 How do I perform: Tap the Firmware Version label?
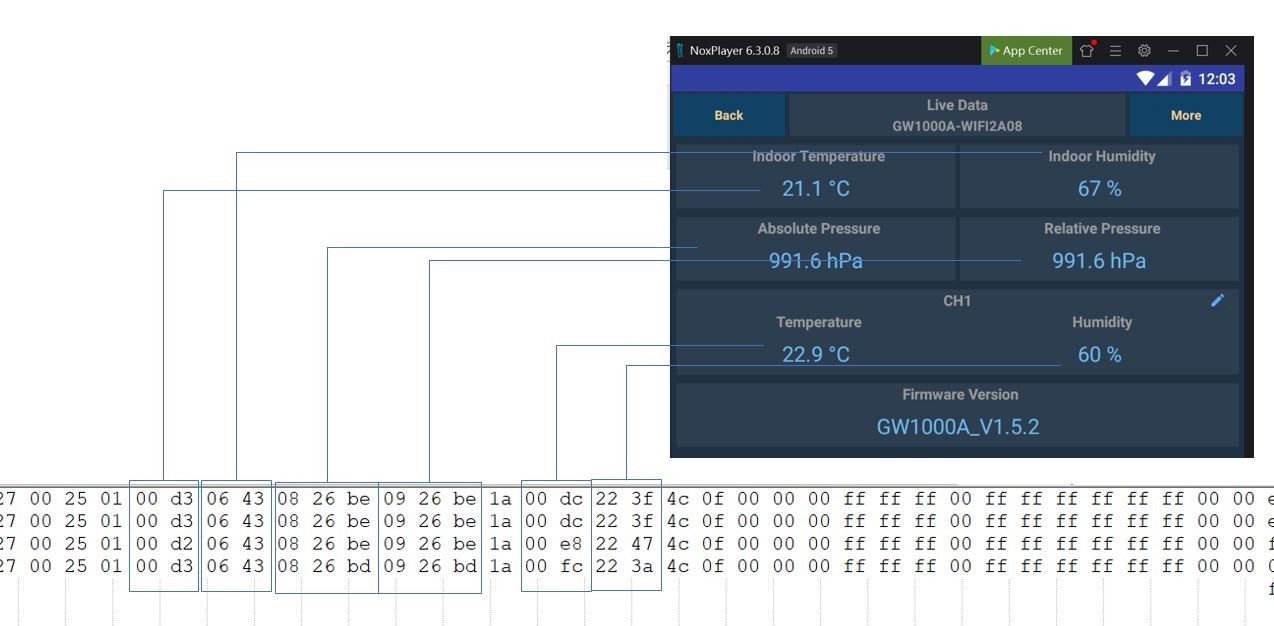pos(960,394)
